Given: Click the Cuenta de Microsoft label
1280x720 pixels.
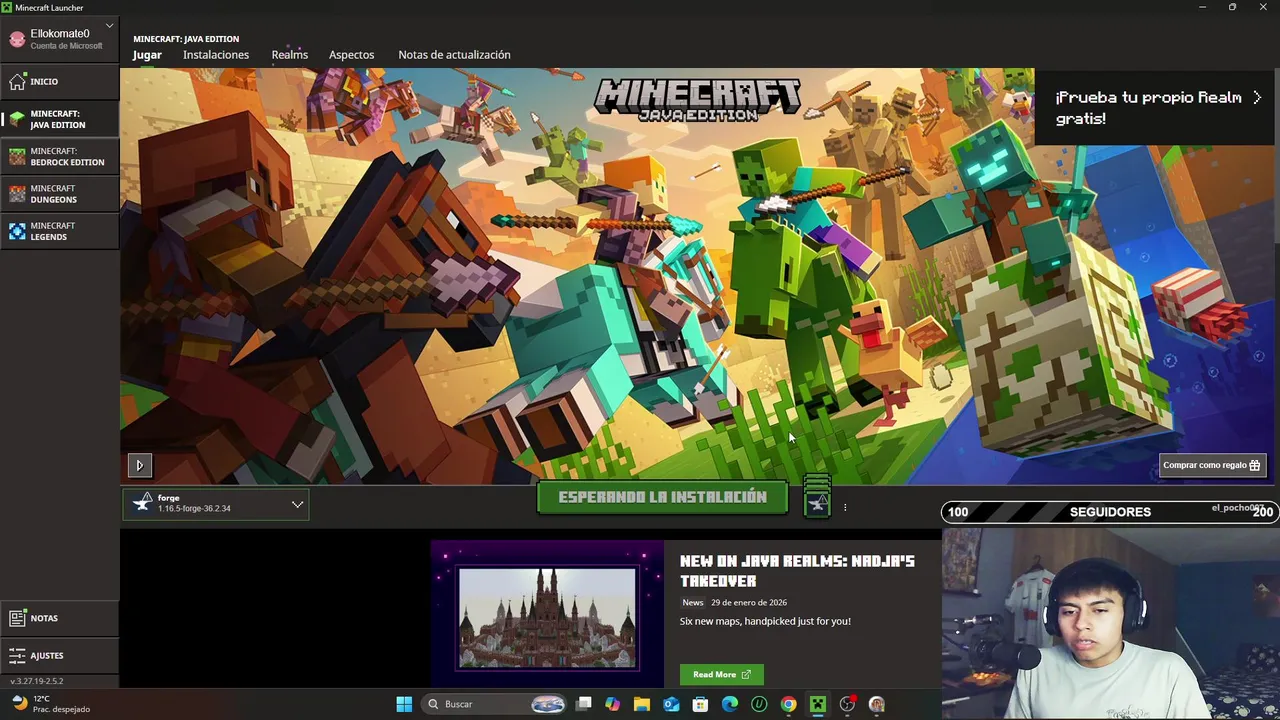Looking at the screenshot, I should (66, 46).
